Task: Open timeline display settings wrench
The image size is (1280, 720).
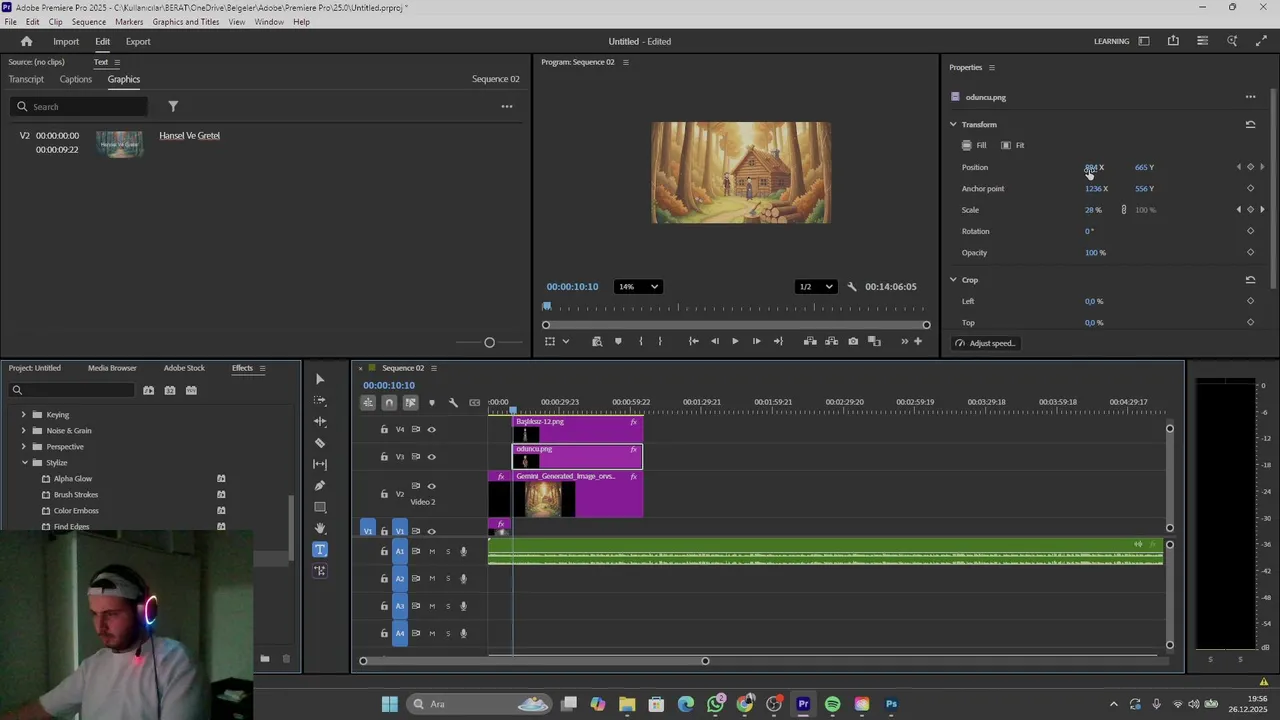Action: [x=453, y=403]
